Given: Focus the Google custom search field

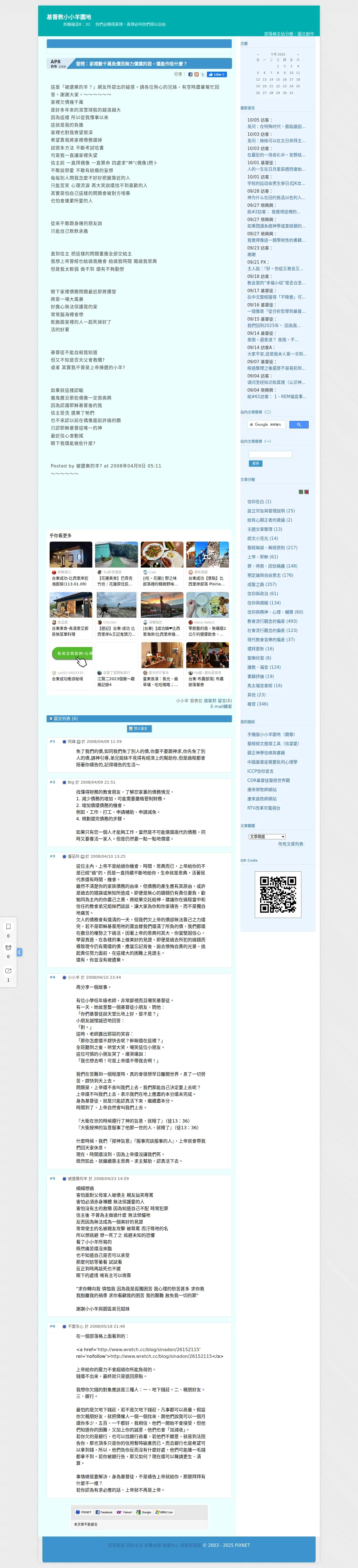Looking at the screenshot, I should 267,424.
